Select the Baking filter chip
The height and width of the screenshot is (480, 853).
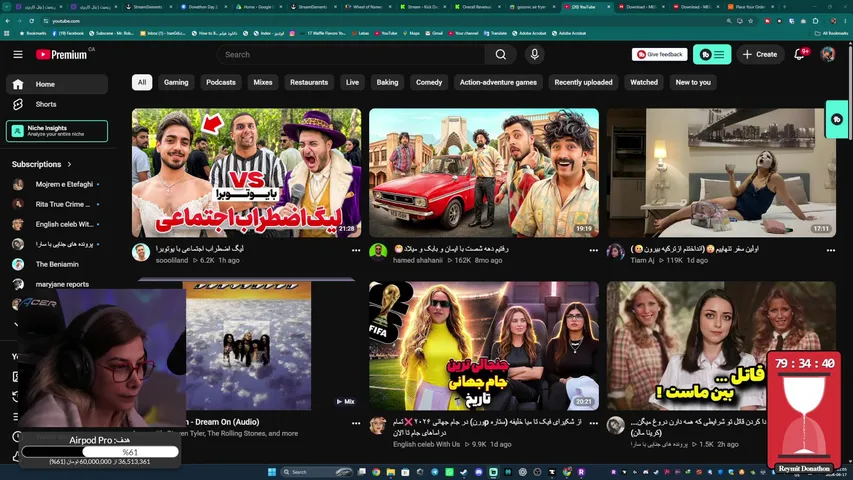[x=387, y=82]
